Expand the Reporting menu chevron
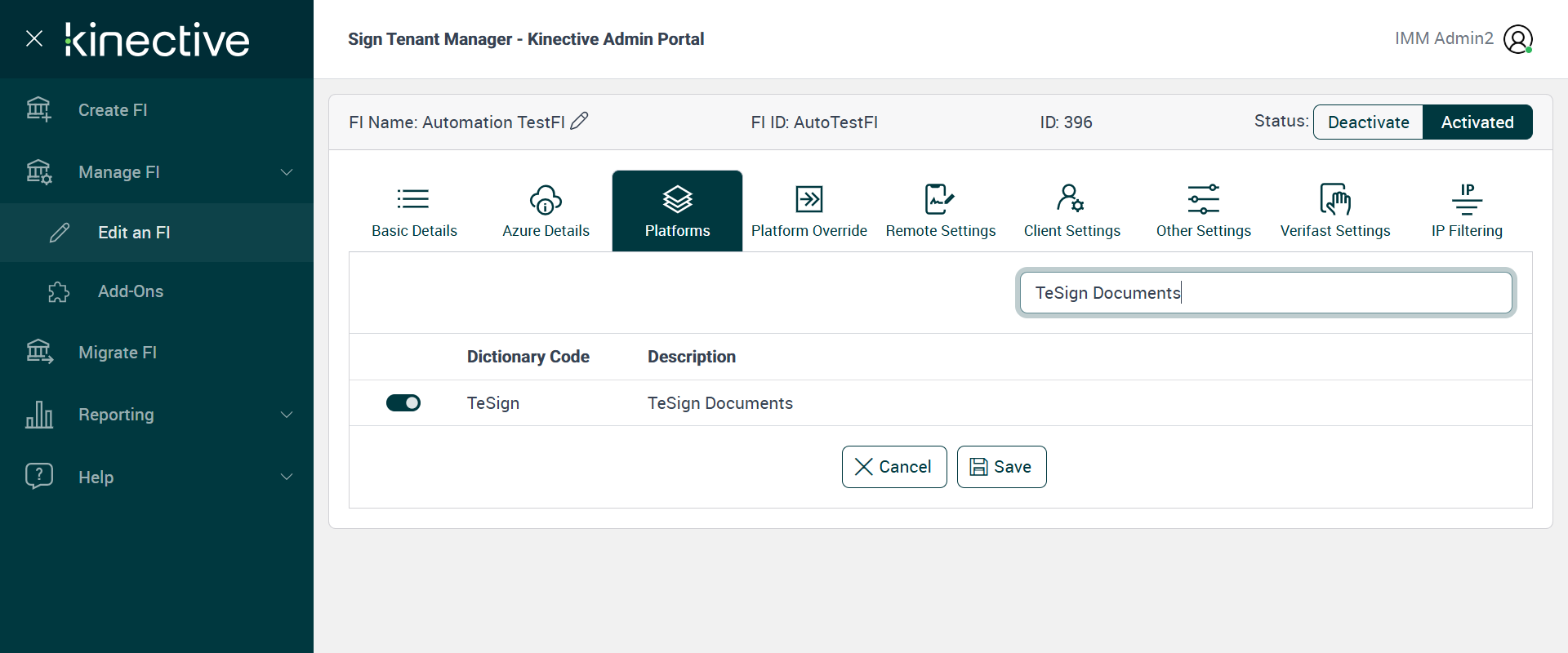Viewport: 1568px width, 653px height. [287, 415]
